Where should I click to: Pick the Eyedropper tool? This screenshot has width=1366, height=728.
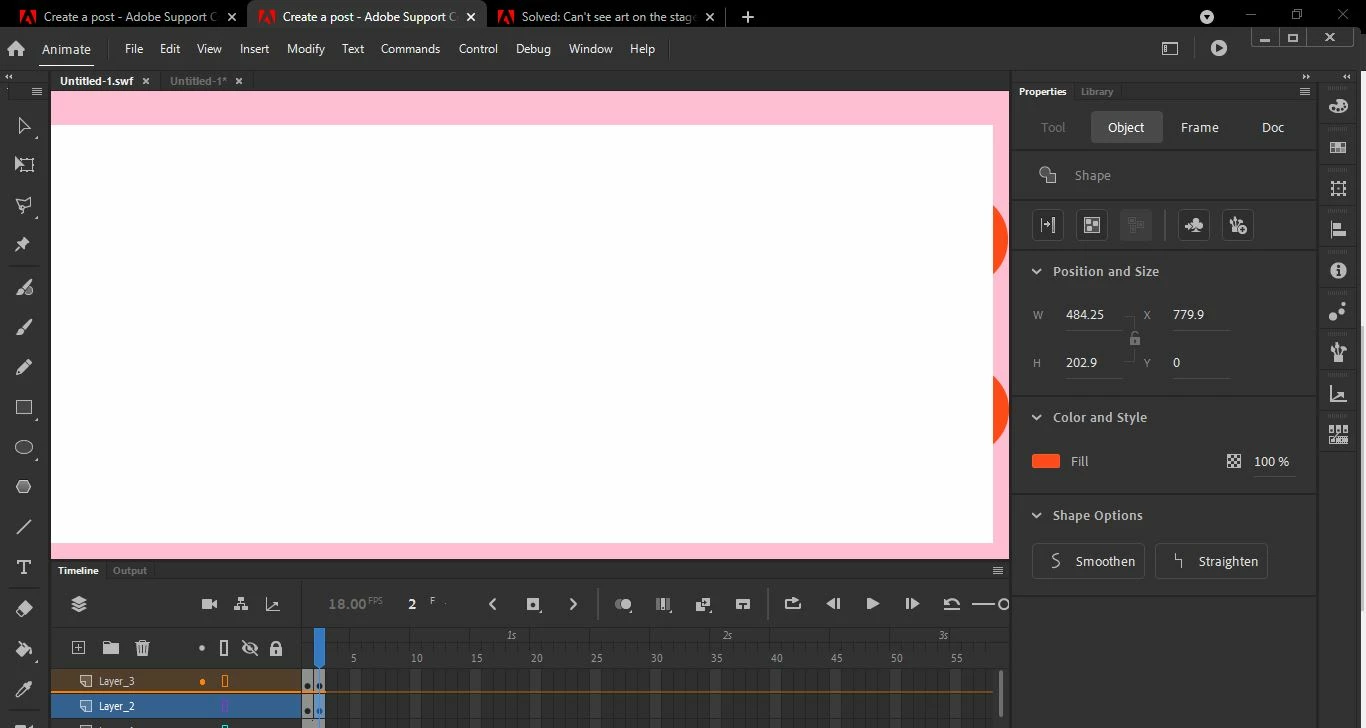(25, 689)
